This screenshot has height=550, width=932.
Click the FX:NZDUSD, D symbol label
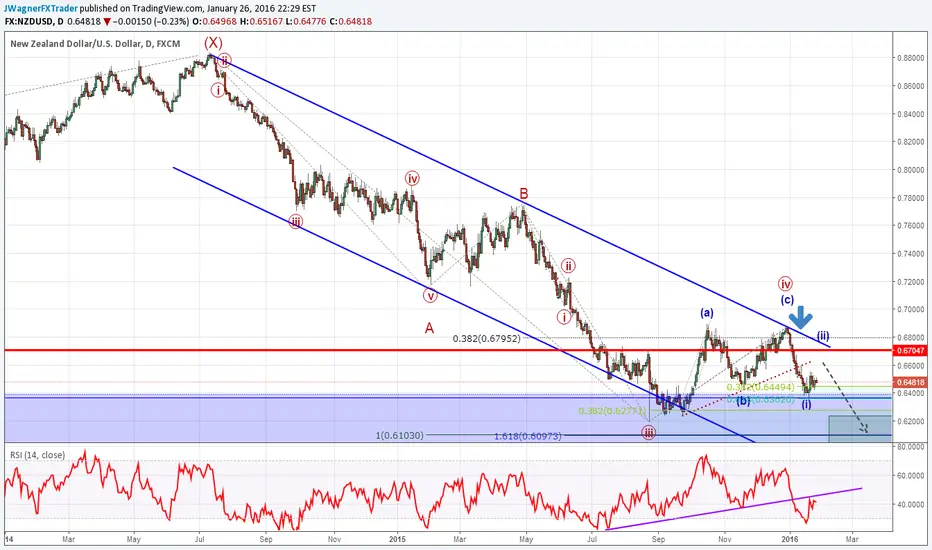pos(34,21)
